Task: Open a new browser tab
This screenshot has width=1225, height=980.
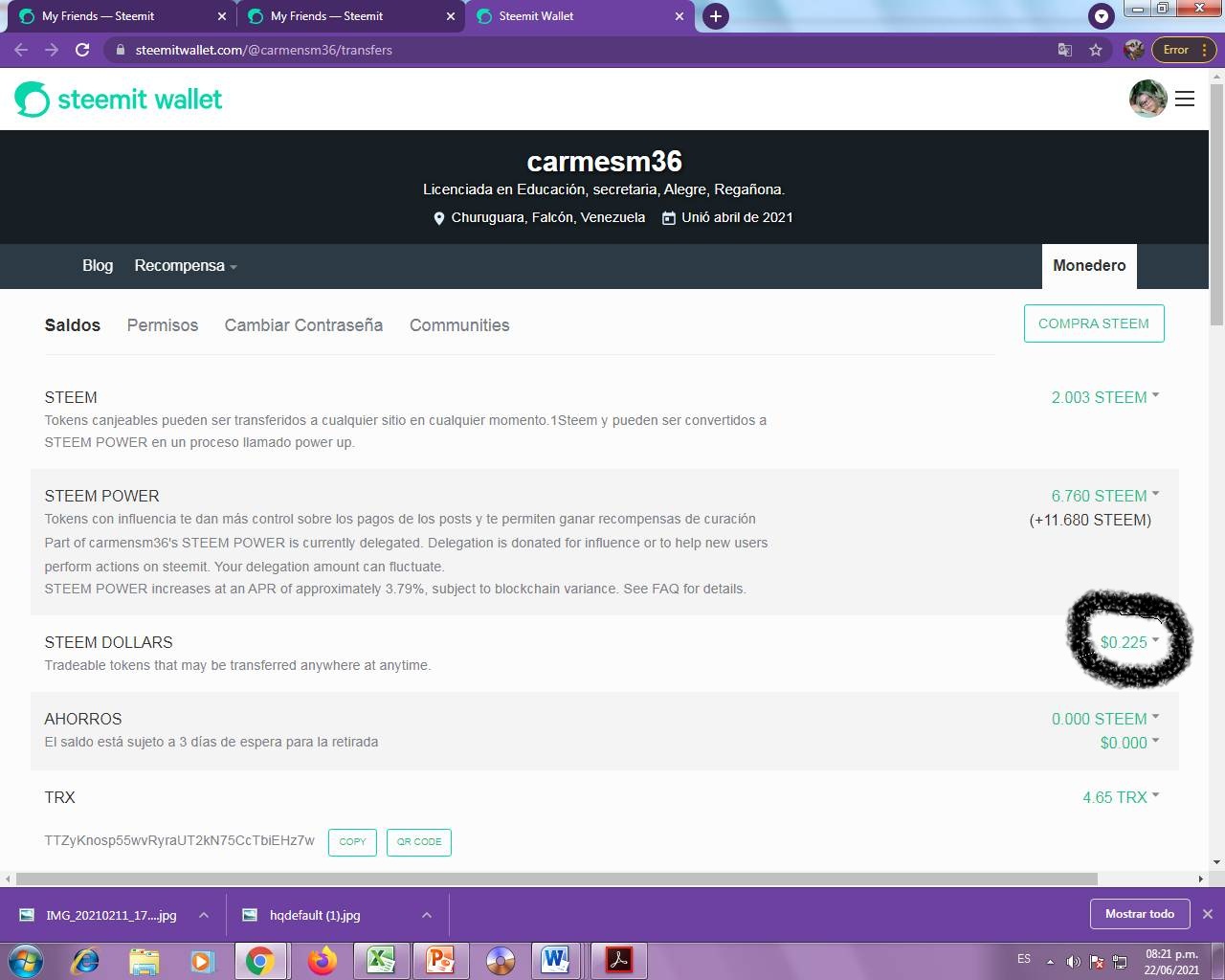Action: pyautogui.click(x=715, y=16)
